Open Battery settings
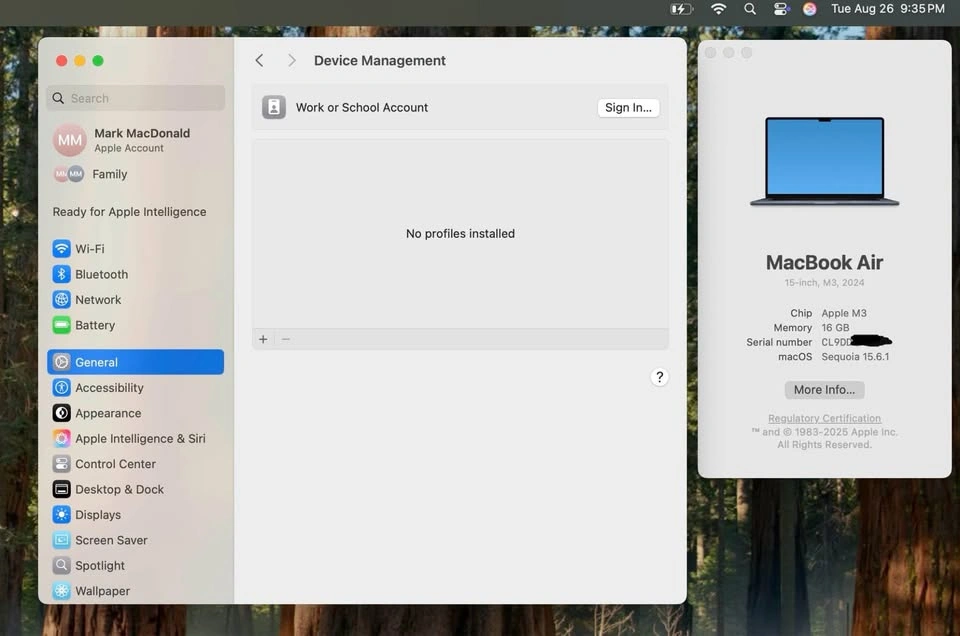Screen dimensions: 960x636 coord(94,325)
